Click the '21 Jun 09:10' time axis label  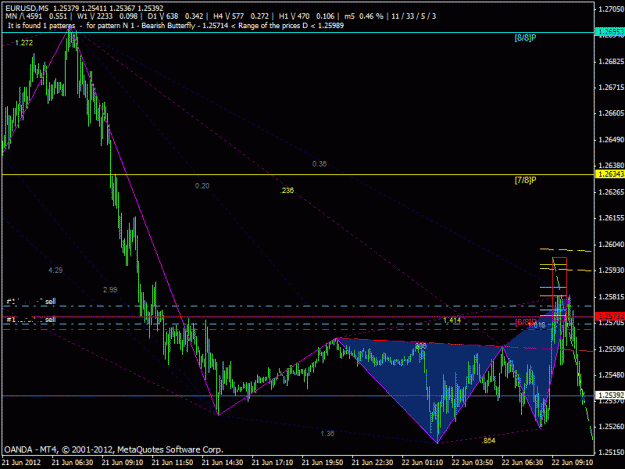(x=122, y=463)
